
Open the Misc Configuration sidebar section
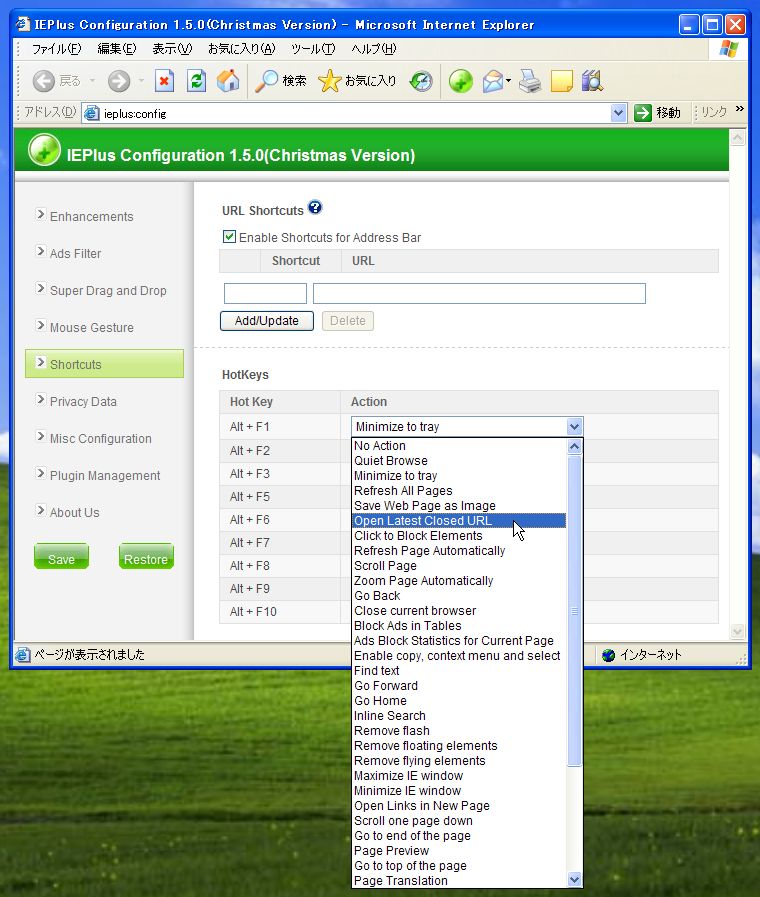(101, 439)
